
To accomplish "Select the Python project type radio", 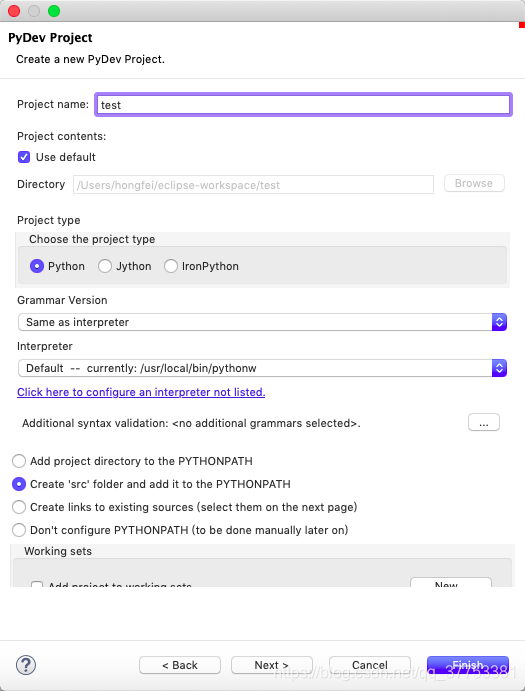I will (x=37, y=266).
